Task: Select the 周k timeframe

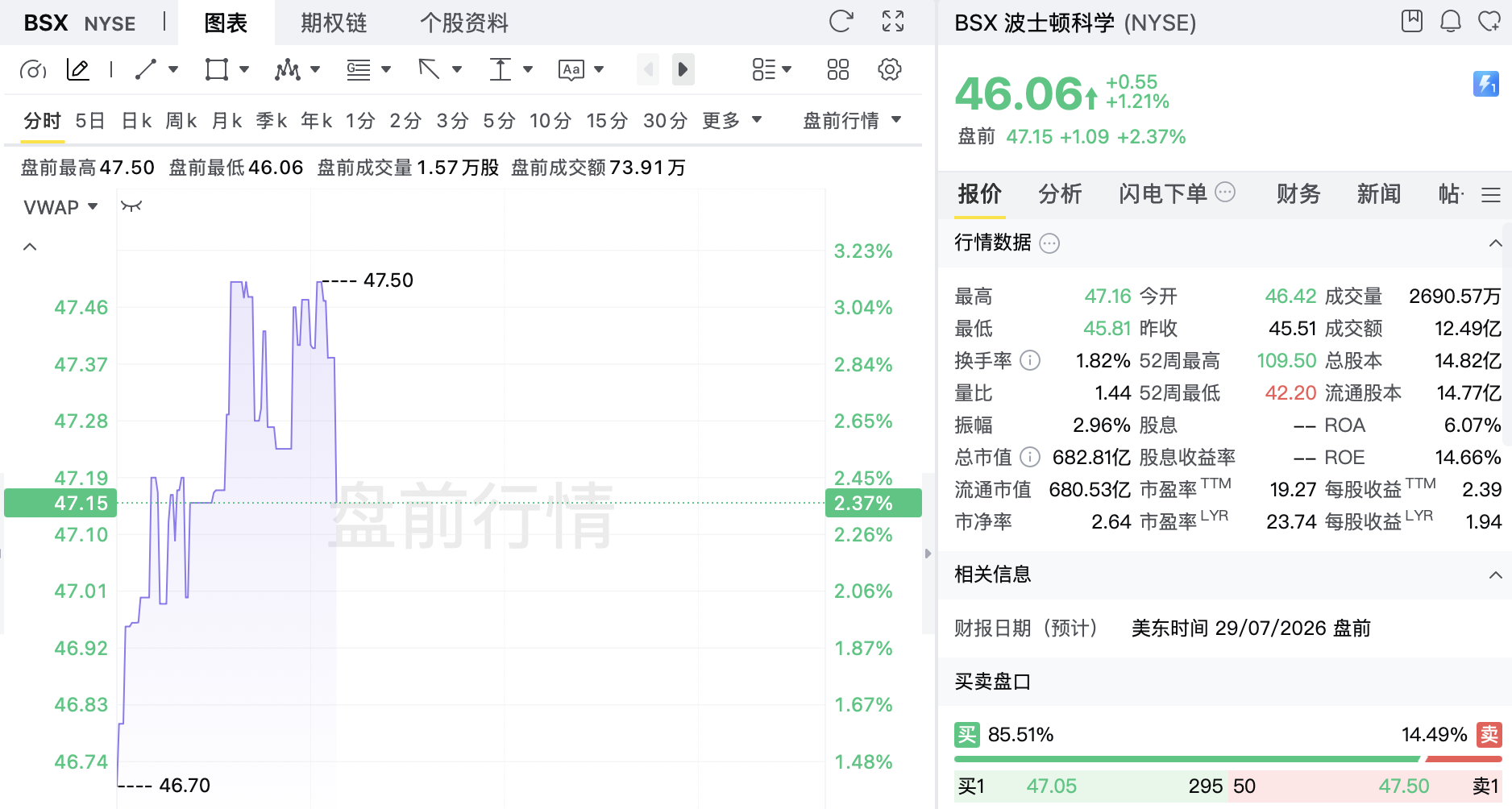Action: pyautogui.click(x=181, y=120)
